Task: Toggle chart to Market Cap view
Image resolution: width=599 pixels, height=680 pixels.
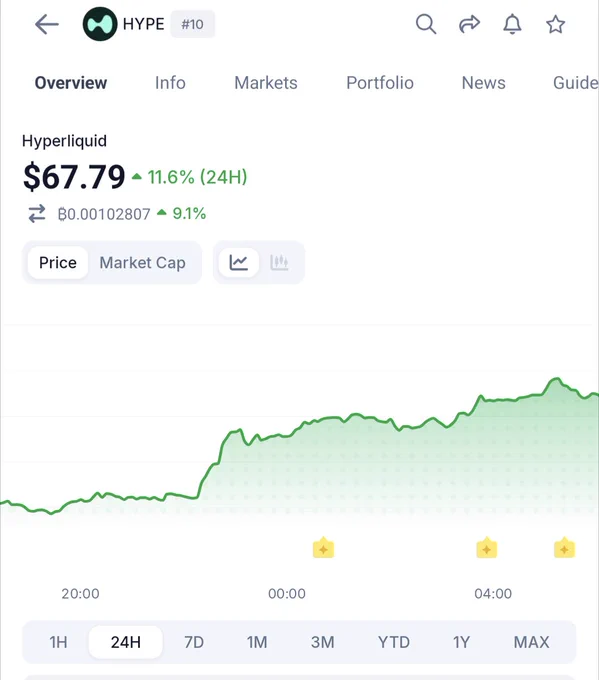Action: [x=143, y=262]
